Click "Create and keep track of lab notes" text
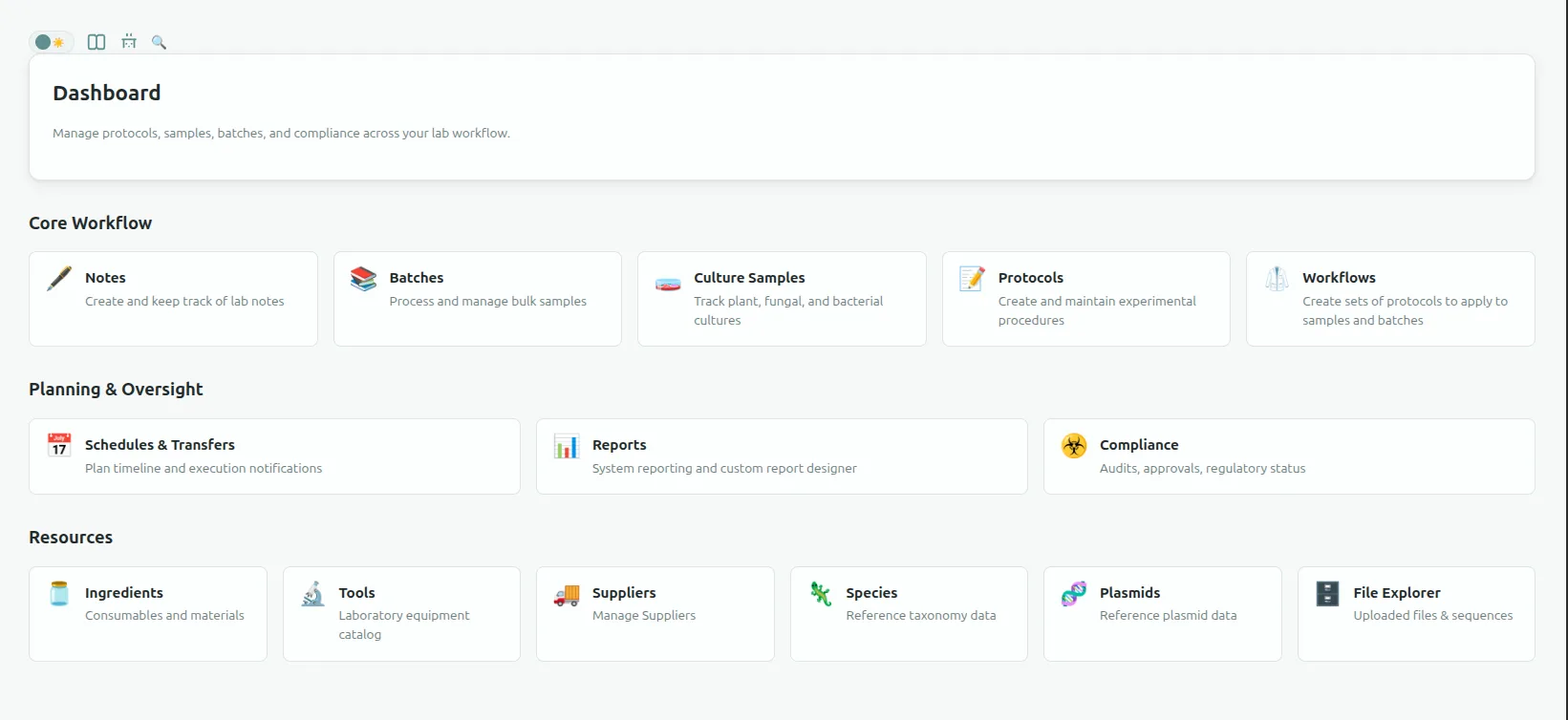Screen dimensions: 1568x720 pos(184,301)
